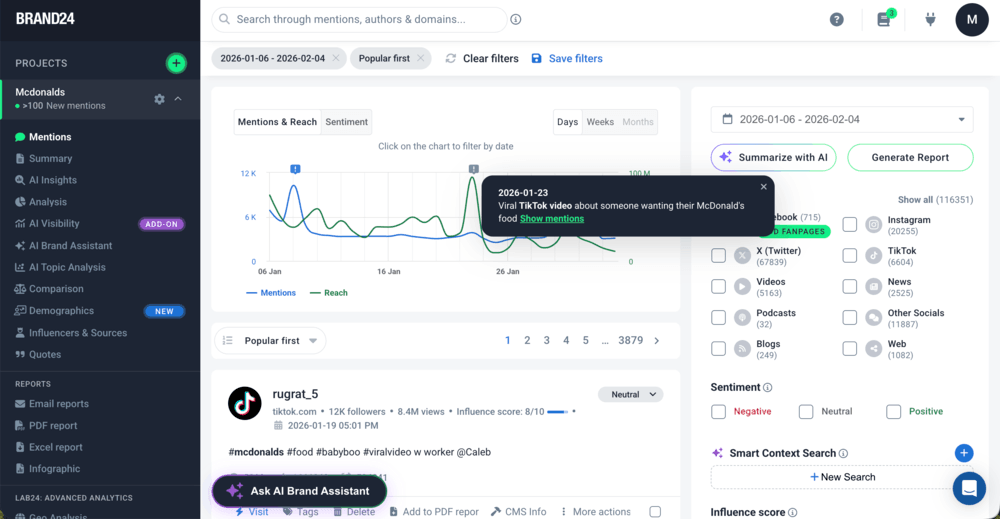This screenshot has width=1000, height=519.
Task: Remove the date range filter chip
Action: click(336, 58)
